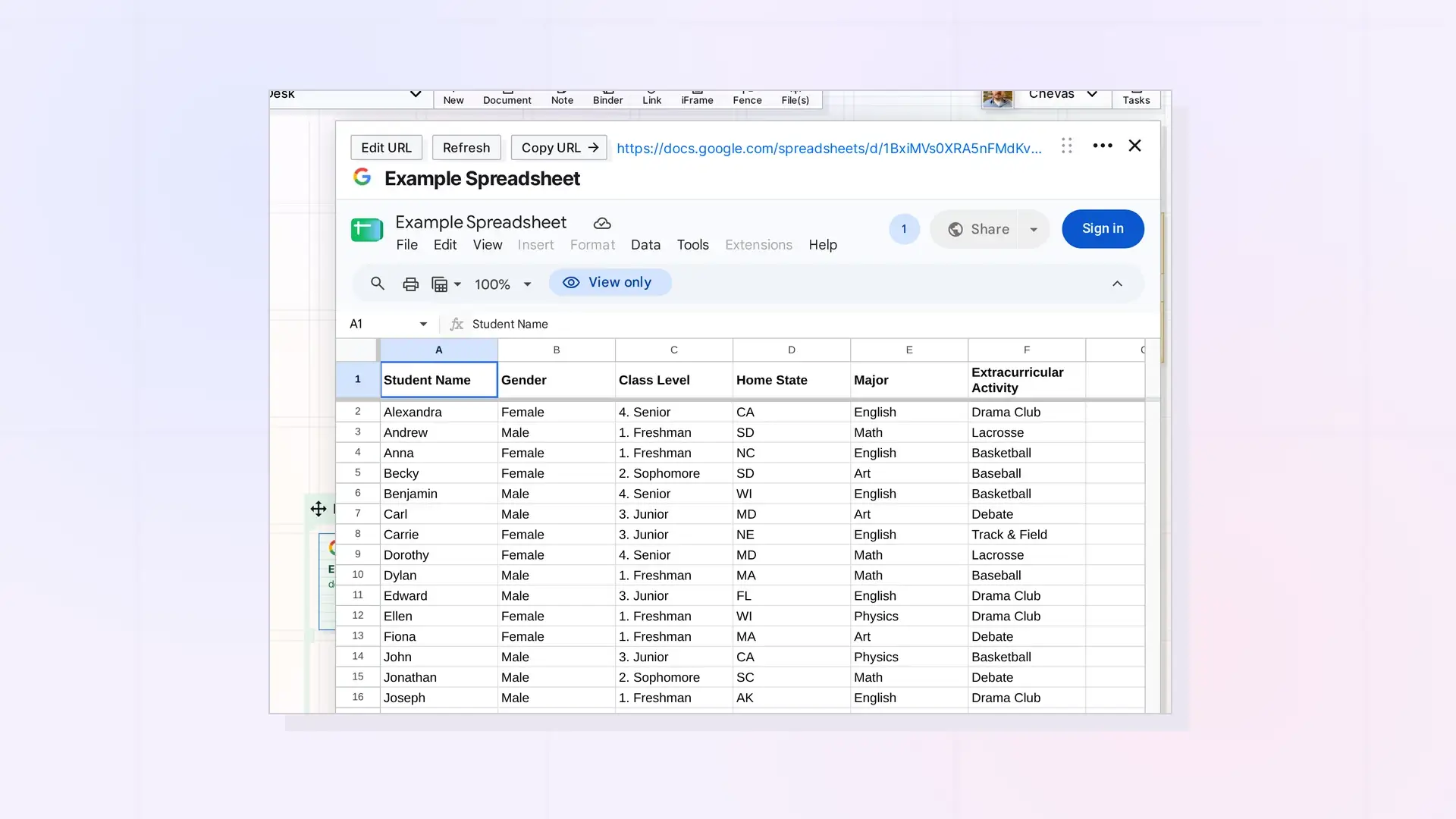Click the search magnifier icon in Sheets toolbar
Image resolution: width=1456 pixels, height=819 pixels.
(377, 284)
